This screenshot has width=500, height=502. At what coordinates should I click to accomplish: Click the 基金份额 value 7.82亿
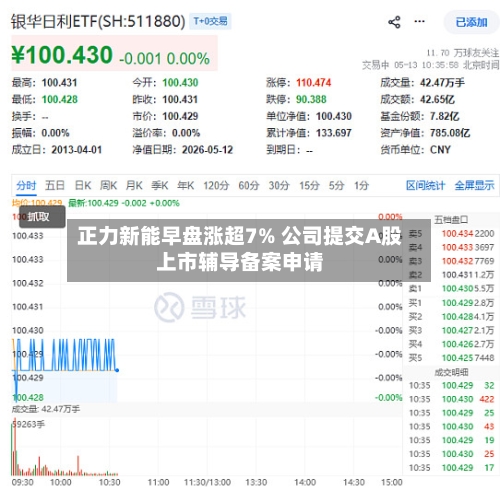coord(444,116)
